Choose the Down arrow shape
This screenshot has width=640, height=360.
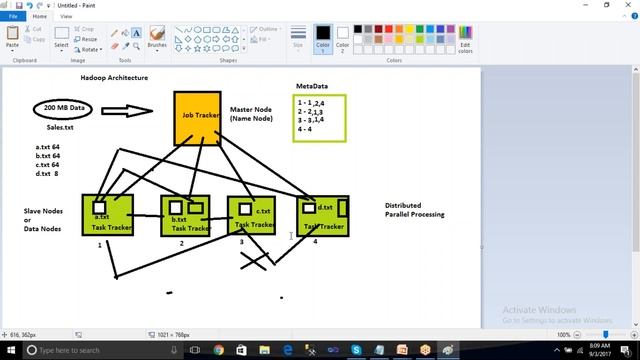tap(179, 49)
